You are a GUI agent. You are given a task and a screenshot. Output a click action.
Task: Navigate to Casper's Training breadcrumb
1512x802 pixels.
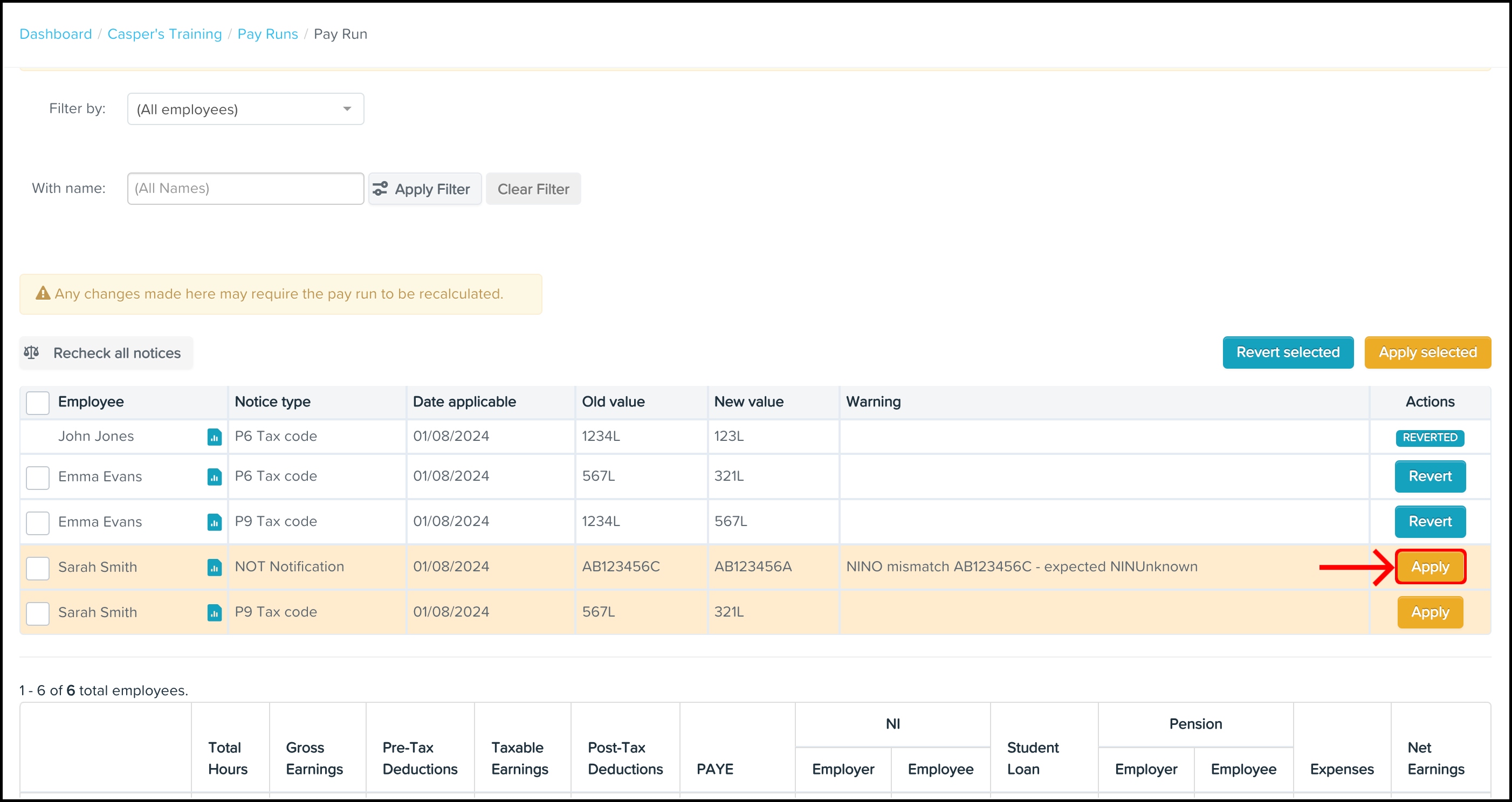pos(164,34)
